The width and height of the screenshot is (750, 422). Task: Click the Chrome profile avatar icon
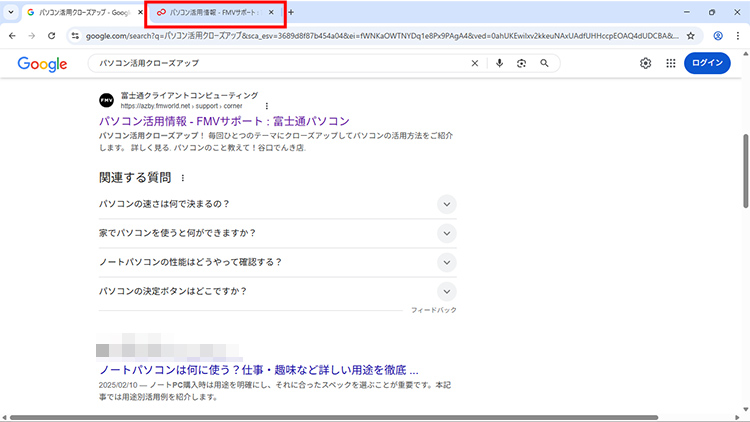[718, 35]
